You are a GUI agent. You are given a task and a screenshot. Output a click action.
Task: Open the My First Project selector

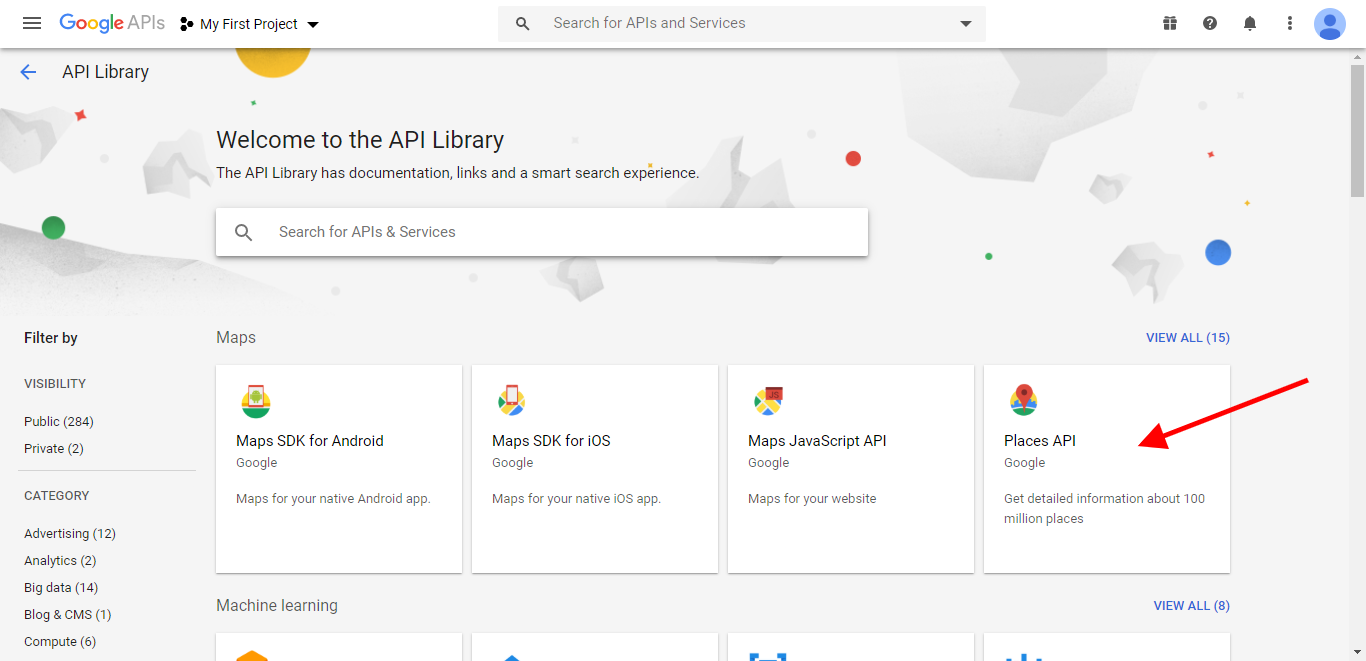tap(250, 24)
